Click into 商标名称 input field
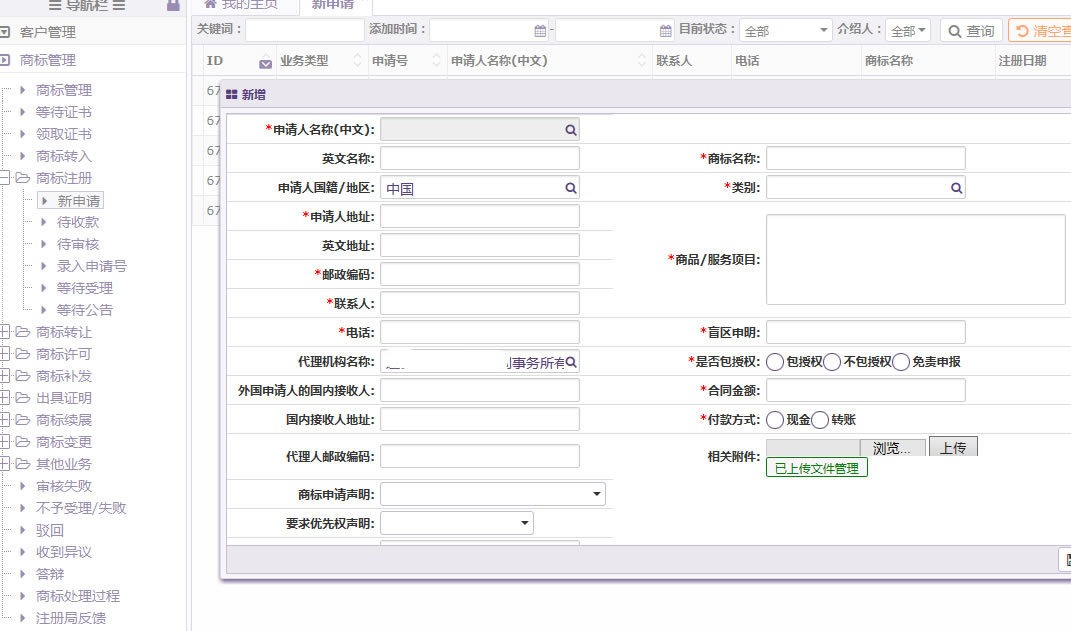This screenshot has width=1071, height=631. tap(865, 158)
